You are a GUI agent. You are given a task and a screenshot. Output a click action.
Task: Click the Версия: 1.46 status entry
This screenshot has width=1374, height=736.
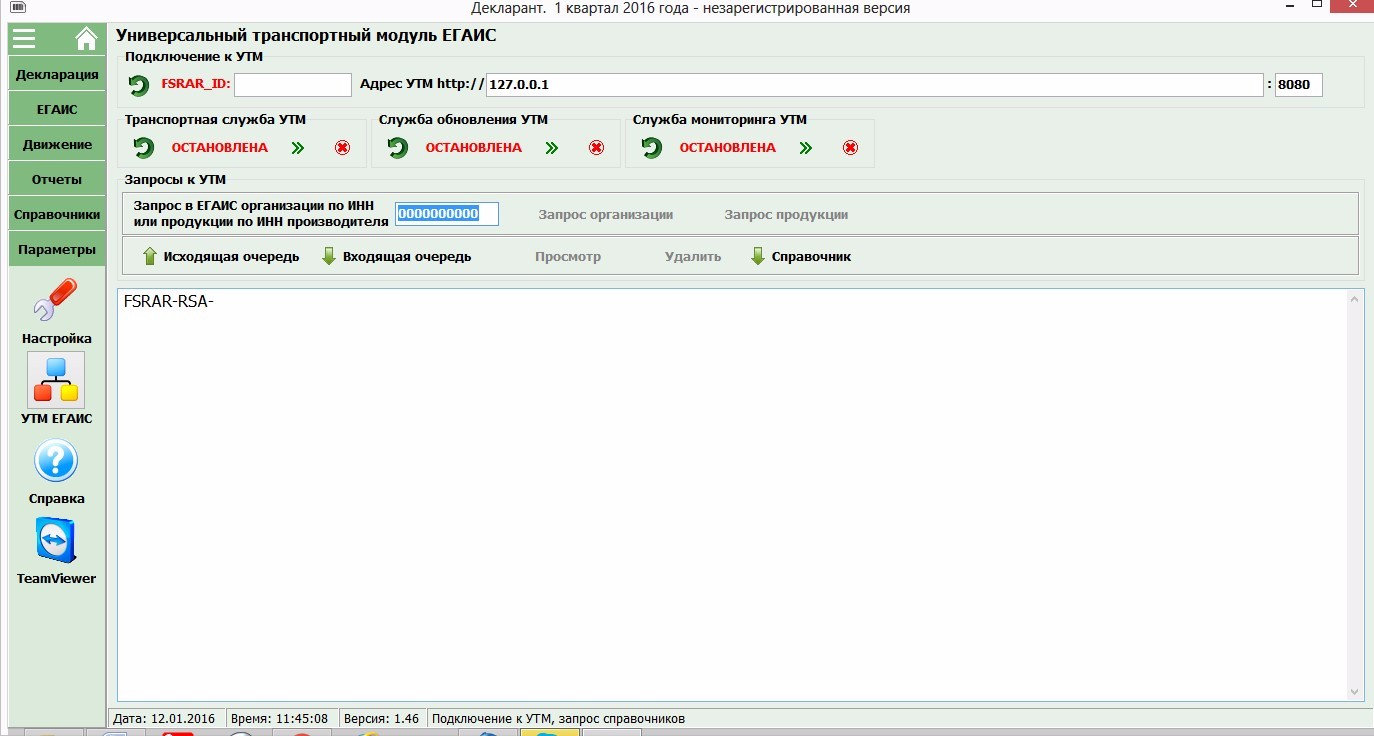coord(381,718)
